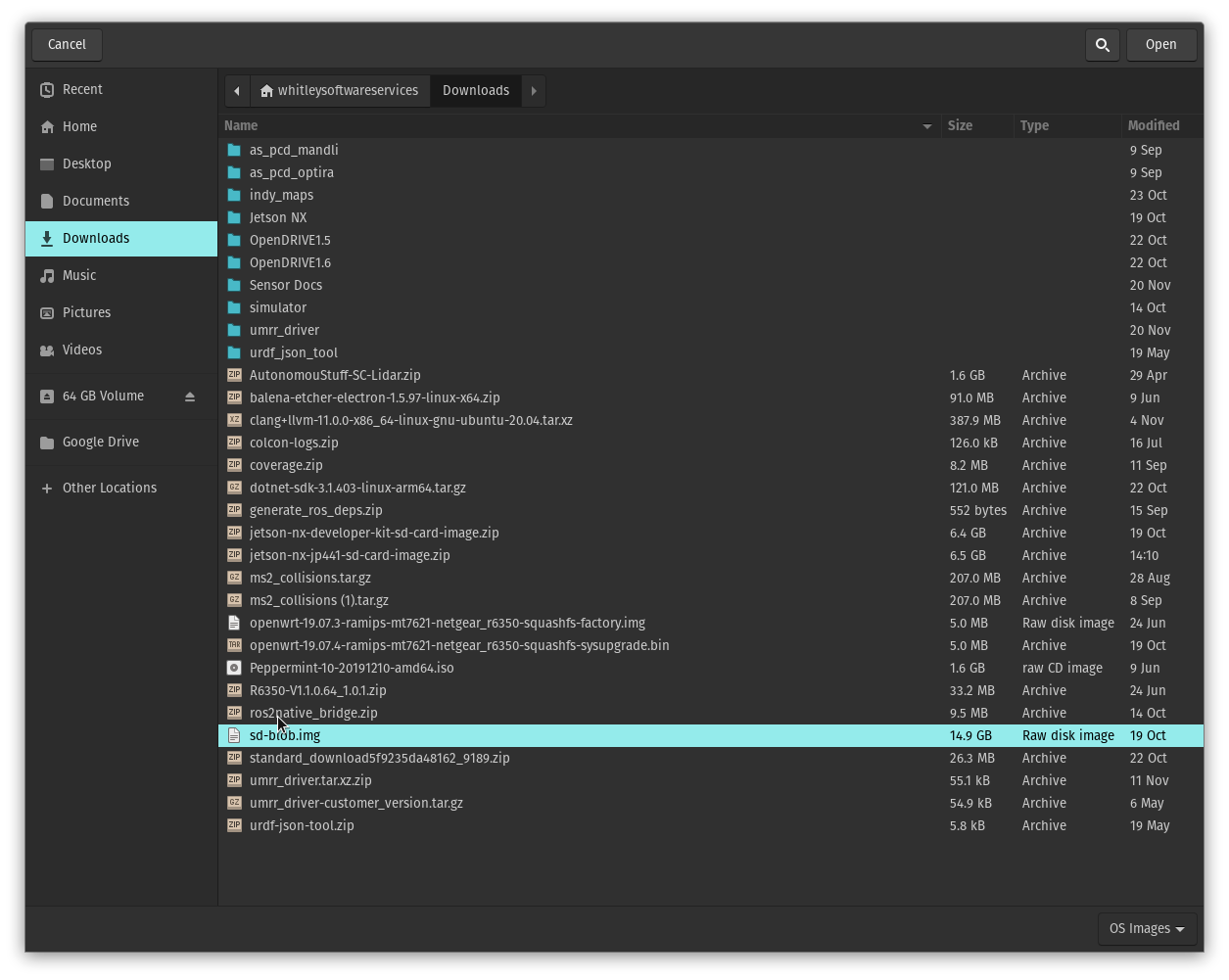
Task: Click the 64 GB Volume drive icon
Action: pyautogui.click(x=47, y=397)
